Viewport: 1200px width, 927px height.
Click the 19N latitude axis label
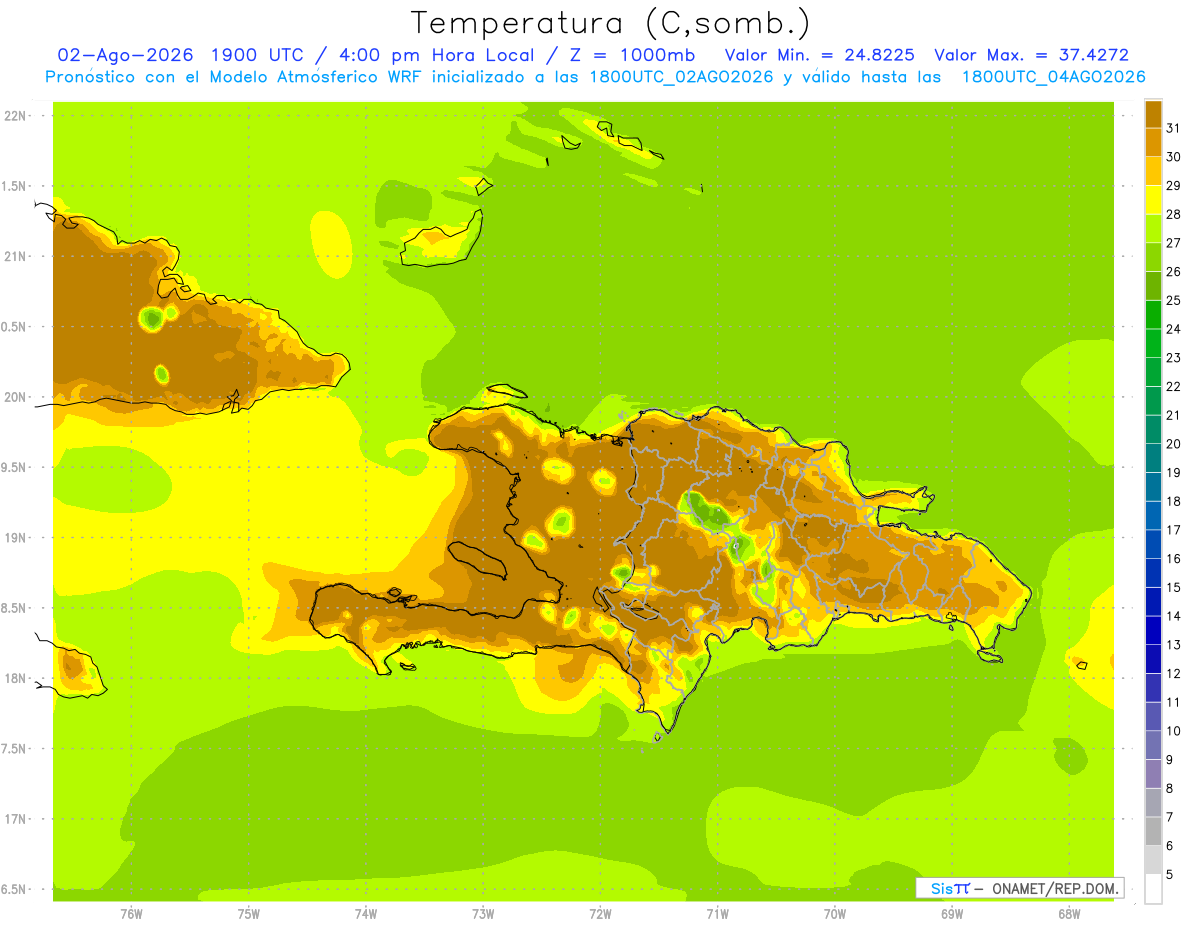pyautogui.click(x=15, y=538)
